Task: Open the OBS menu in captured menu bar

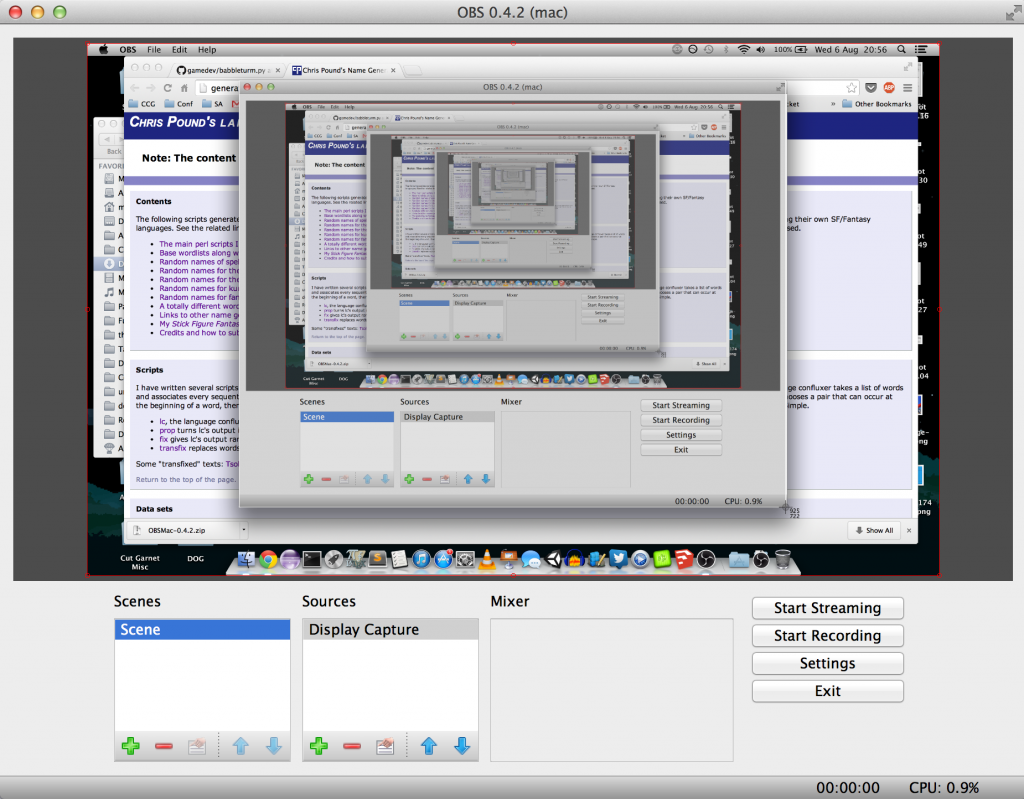Action: pos(128,50)
